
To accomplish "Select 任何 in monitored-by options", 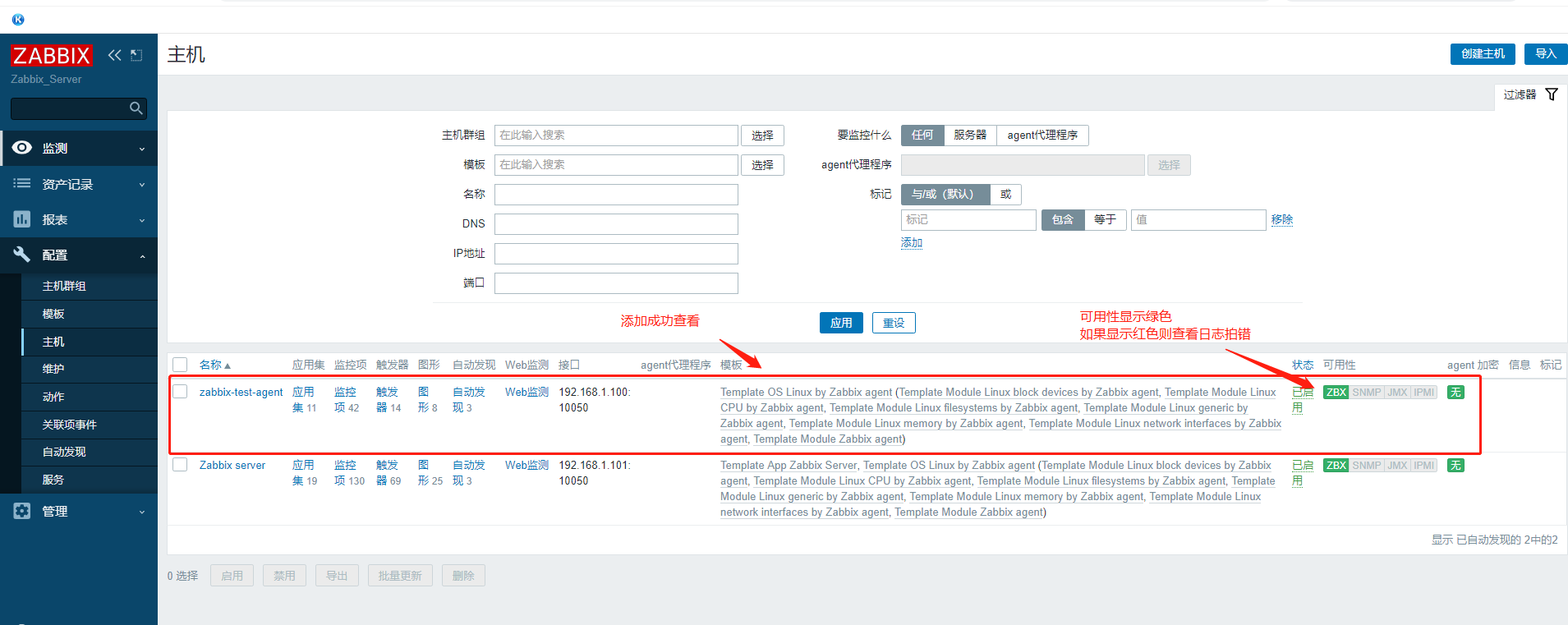I will [922, 136].
